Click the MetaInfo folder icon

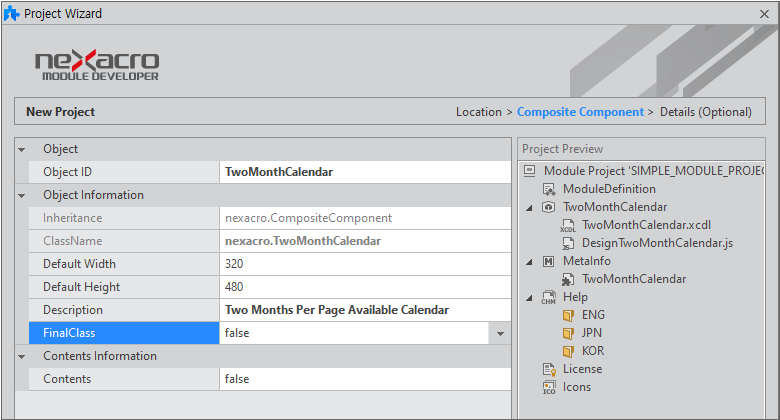click(x=548, y=261)
